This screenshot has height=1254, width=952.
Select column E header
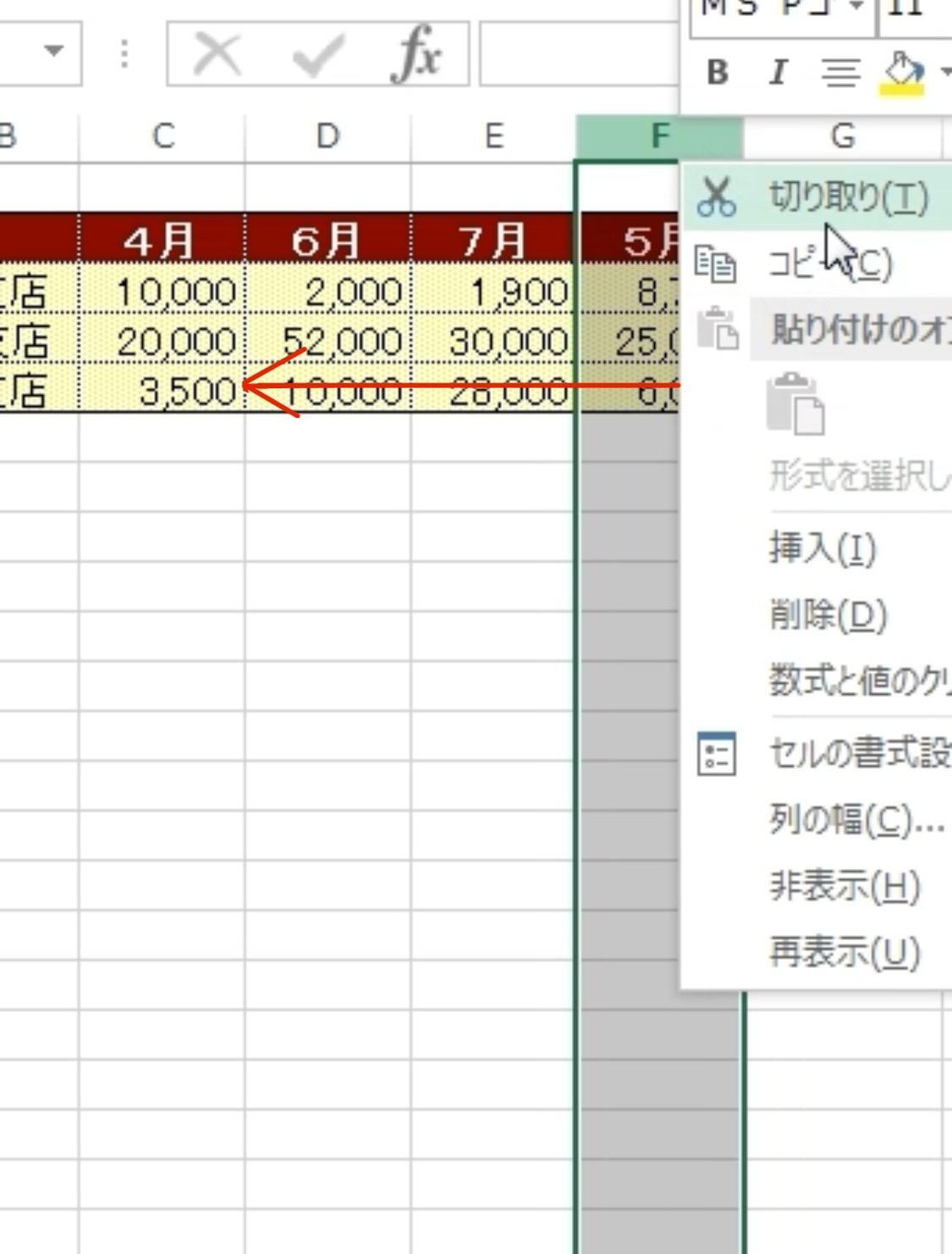493,136
